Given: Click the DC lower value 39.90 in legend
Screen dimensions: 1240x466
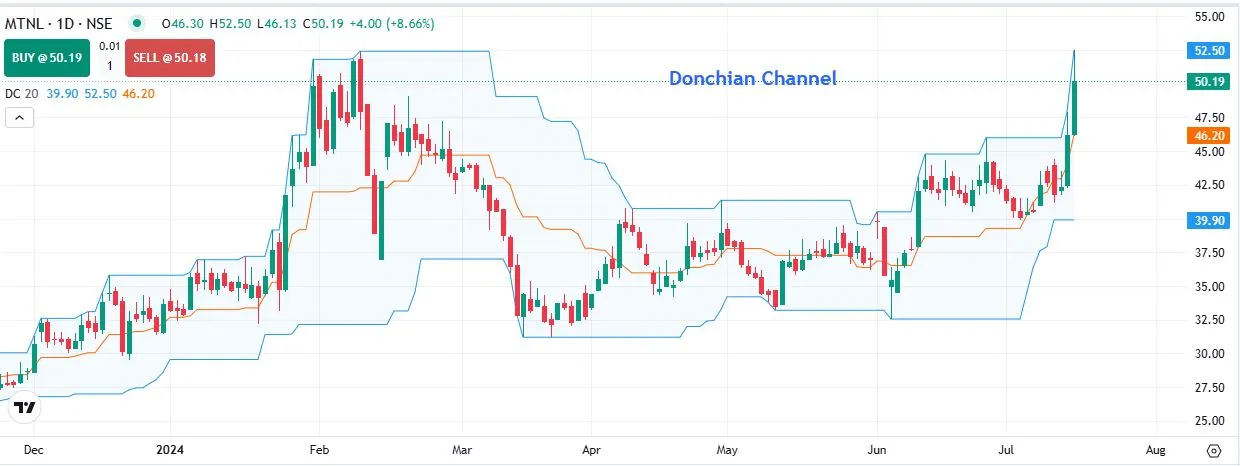Looking at the screenshot, I should click(x=62, y=93).
